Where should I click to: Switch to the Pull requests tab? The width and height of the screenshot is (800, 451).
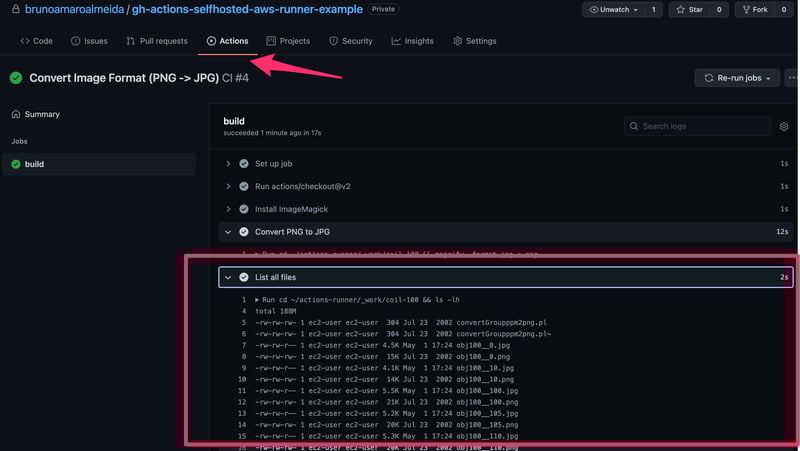pyautogui.click(x=157, y=41)
